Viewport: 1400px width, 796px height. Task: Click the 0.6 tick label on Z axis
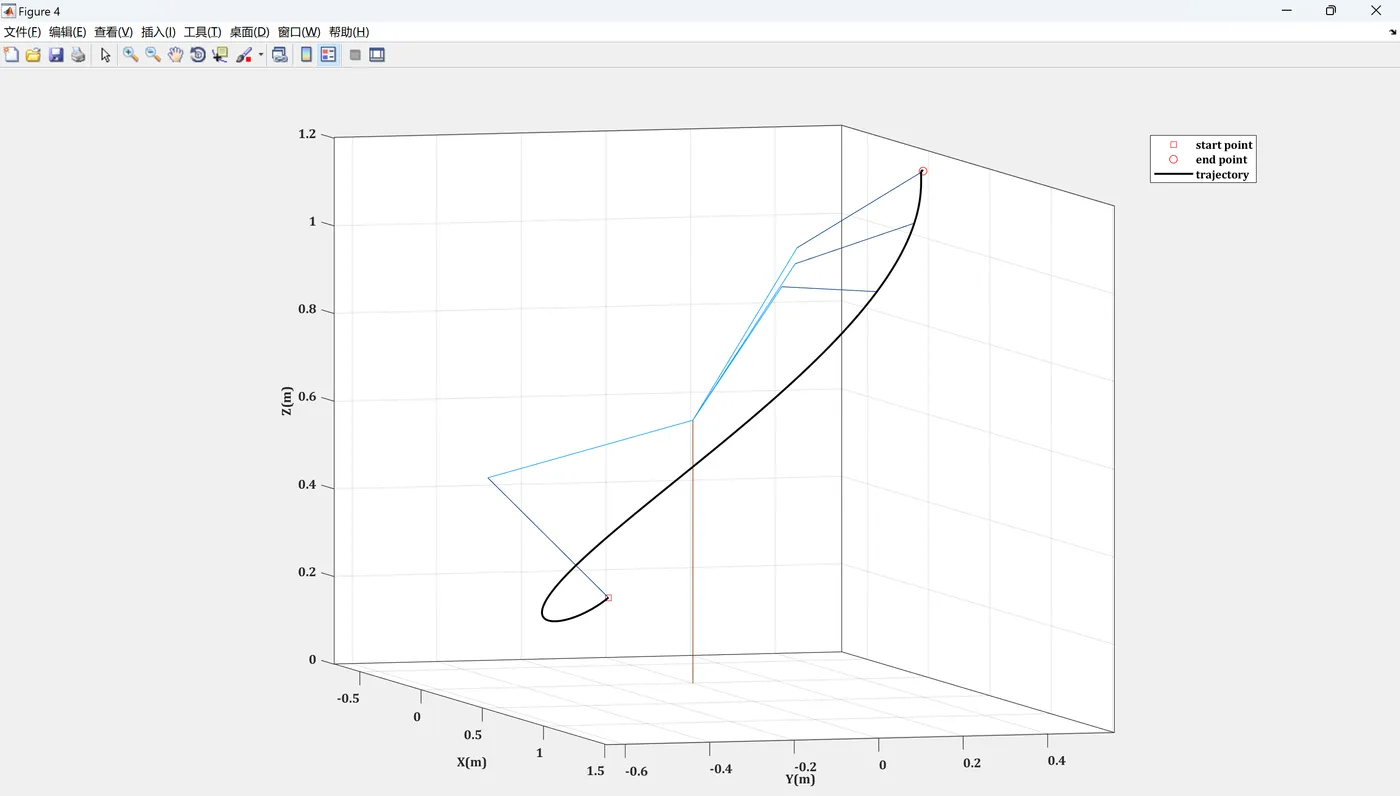point(307,398)
